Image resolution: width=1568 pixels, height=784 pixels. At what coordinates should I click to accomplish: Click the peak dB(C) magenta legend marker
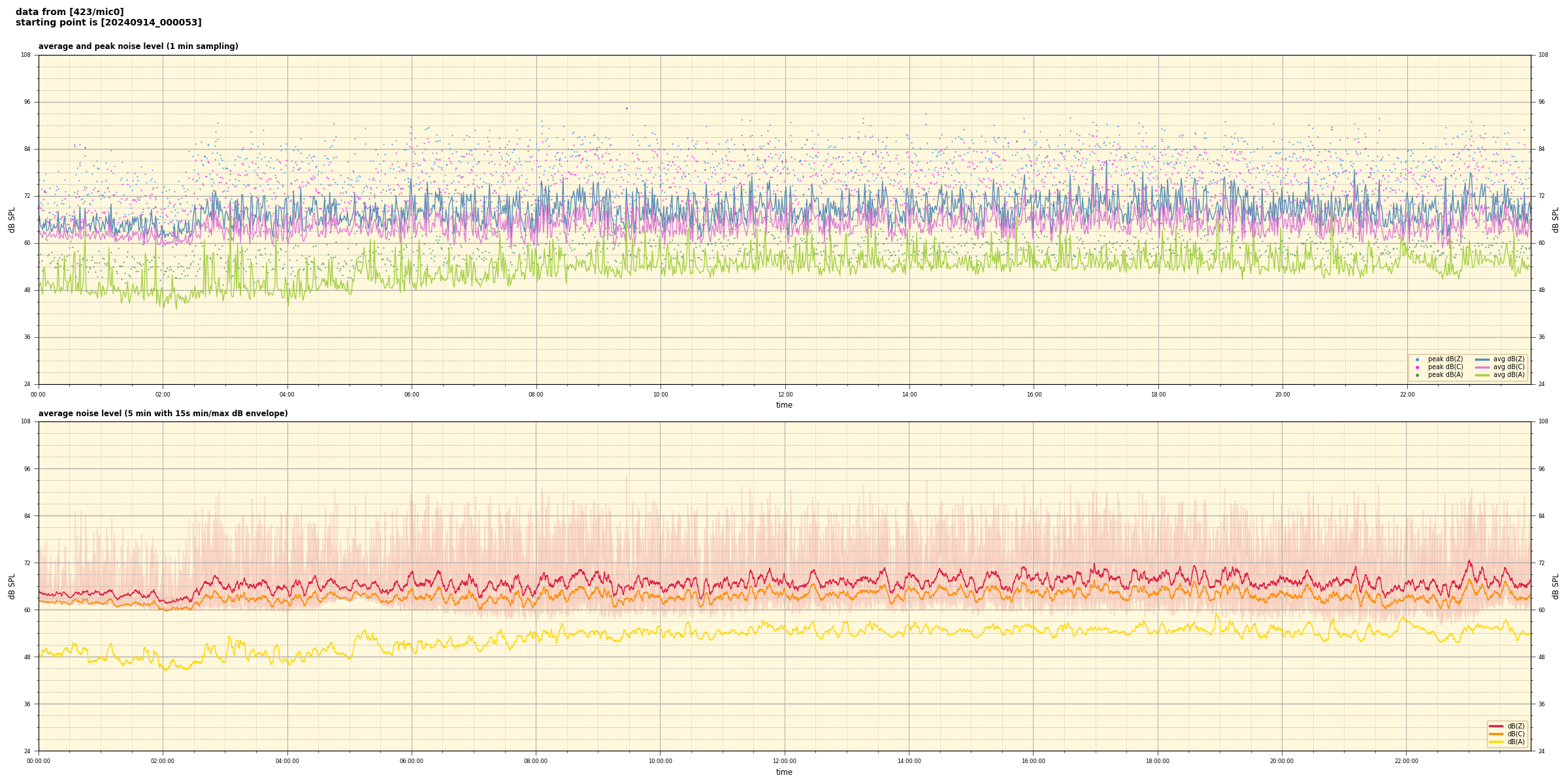click(x=1417, y=367)
